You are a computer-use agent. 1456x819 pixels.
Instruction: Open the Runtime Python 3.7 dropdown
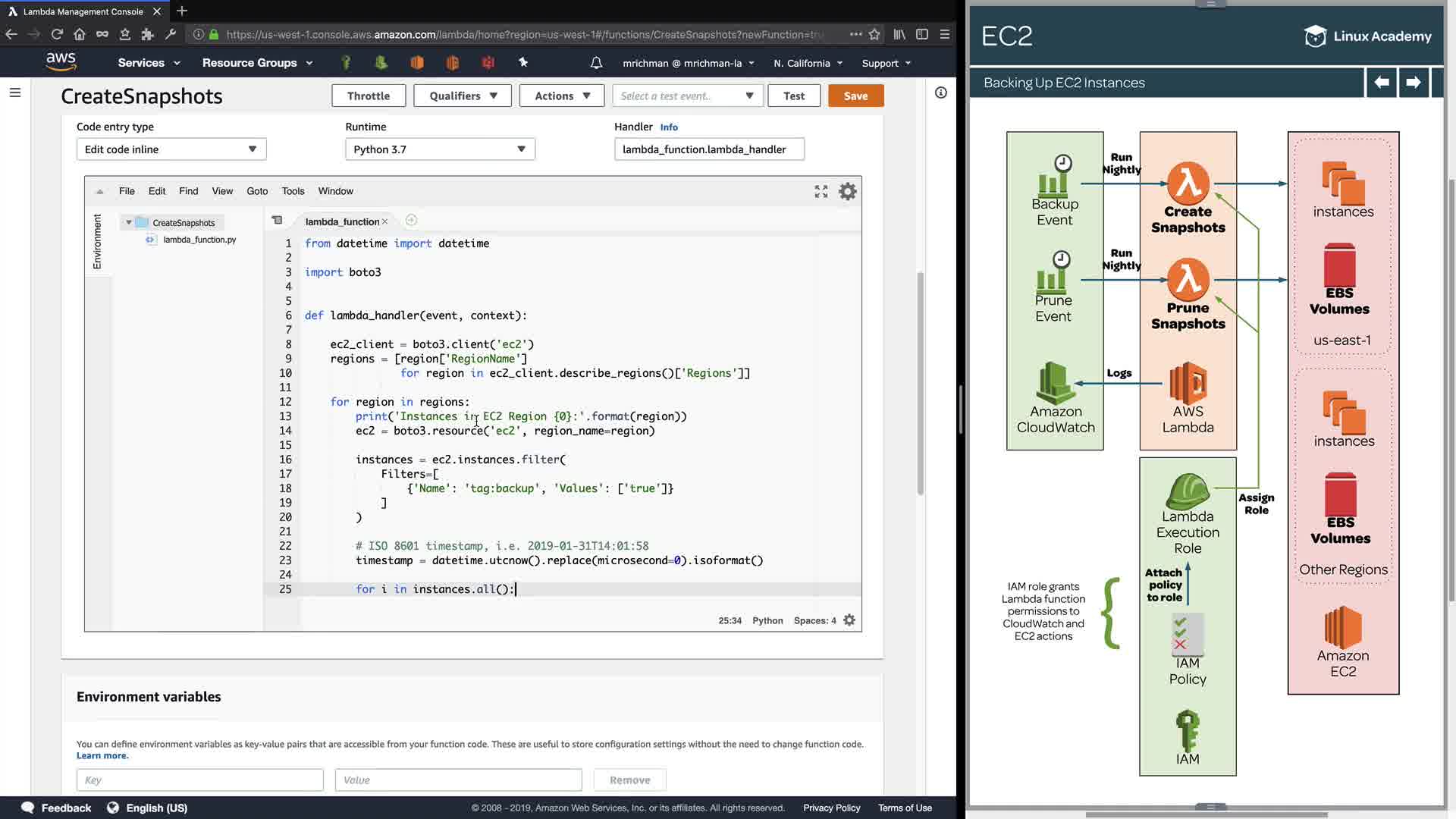440,149
